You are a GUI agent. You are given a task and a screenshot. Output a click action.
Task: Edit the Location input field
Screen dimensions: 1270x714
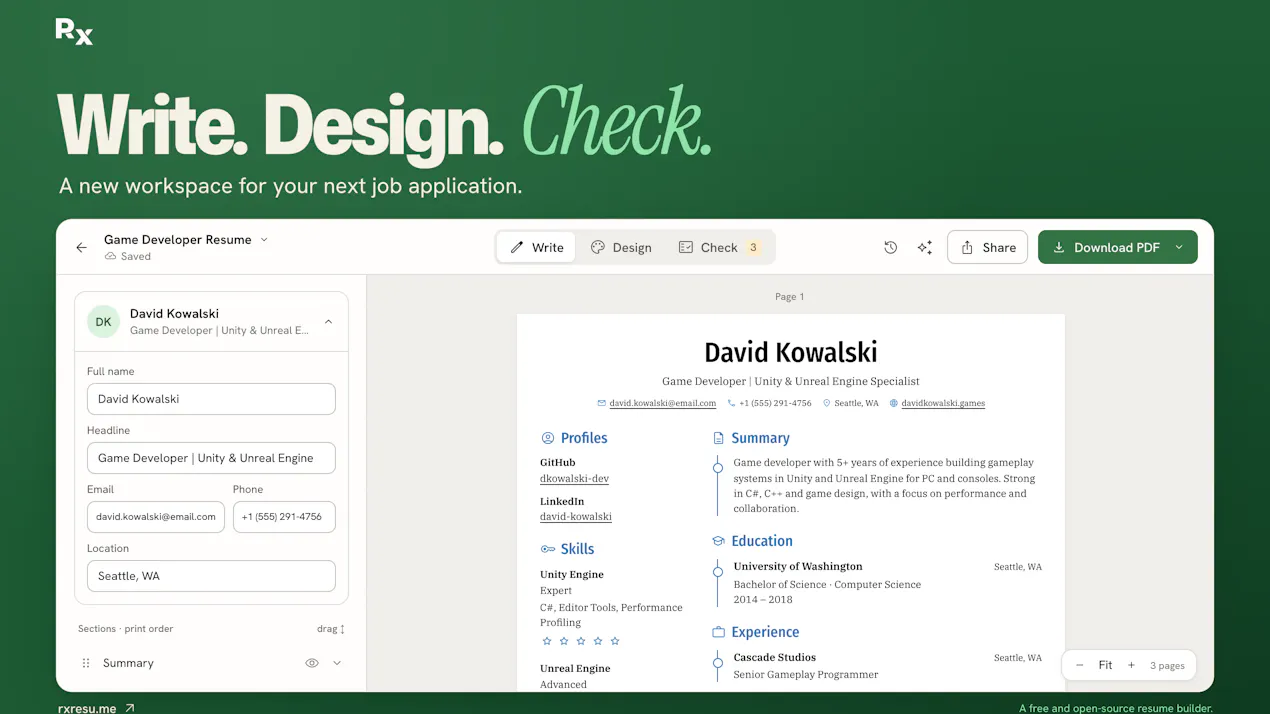[x=211, y=576]
